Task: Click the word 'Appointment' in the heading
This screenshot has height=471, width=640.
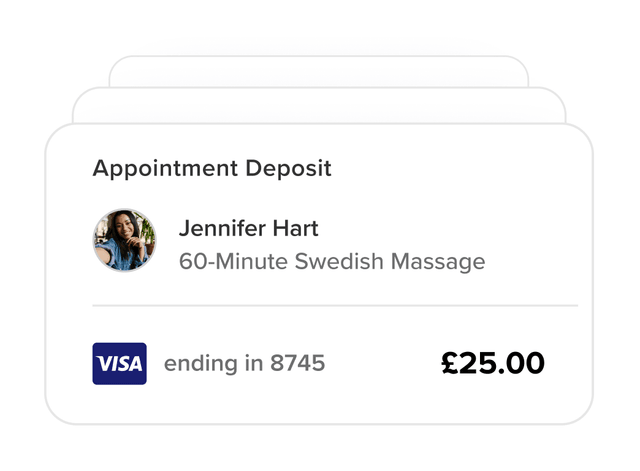Action: click(166, 168)
